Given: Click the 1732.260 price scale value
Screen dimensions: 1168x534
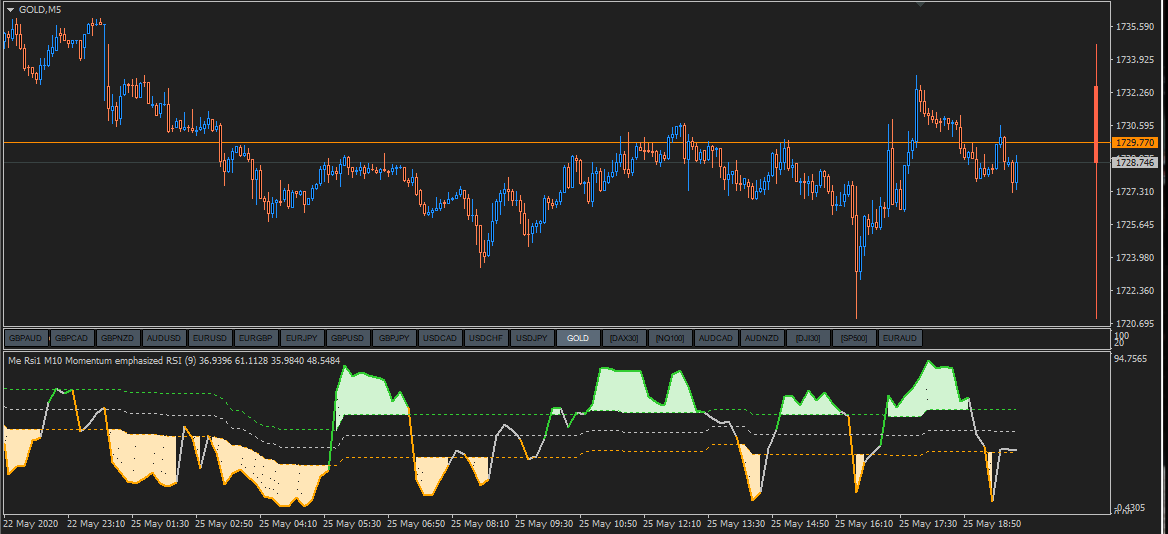Looking at the screenshot, I should (1134, 92).
